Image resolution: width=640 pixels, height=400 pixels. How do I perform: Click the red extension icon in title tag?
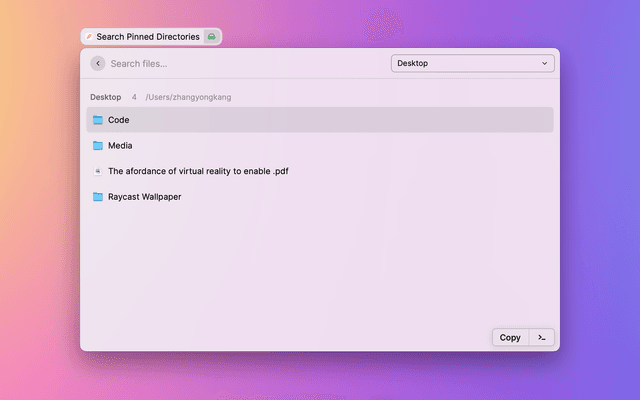[89, 37]
